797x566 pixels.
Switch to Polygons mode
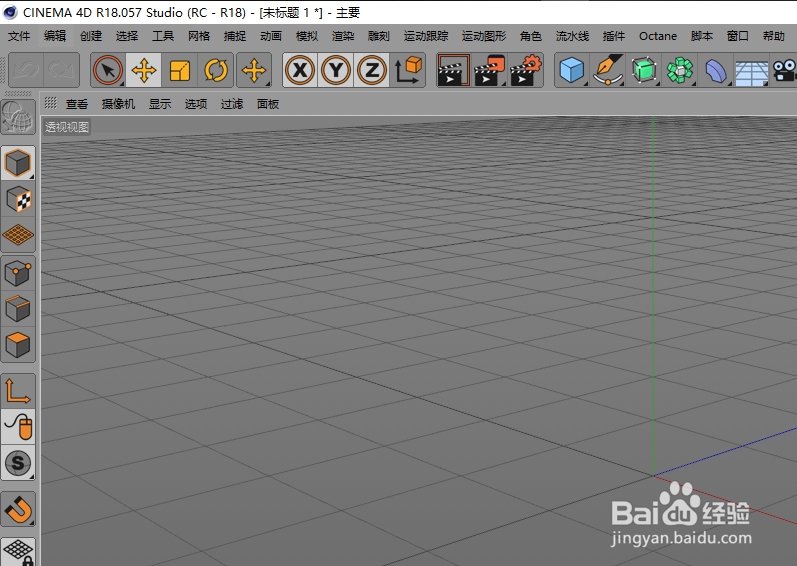coord(18,344)
